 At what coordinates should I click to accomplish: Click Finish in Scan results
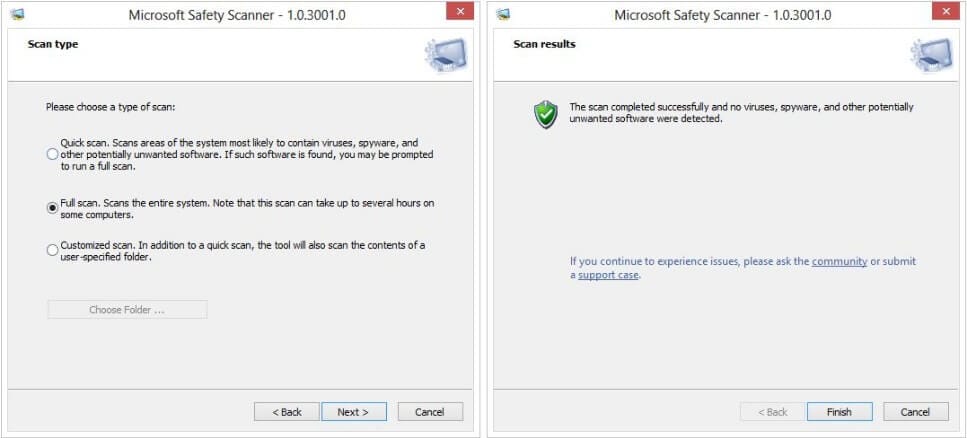pyautogui.click(x=839, y=411)
